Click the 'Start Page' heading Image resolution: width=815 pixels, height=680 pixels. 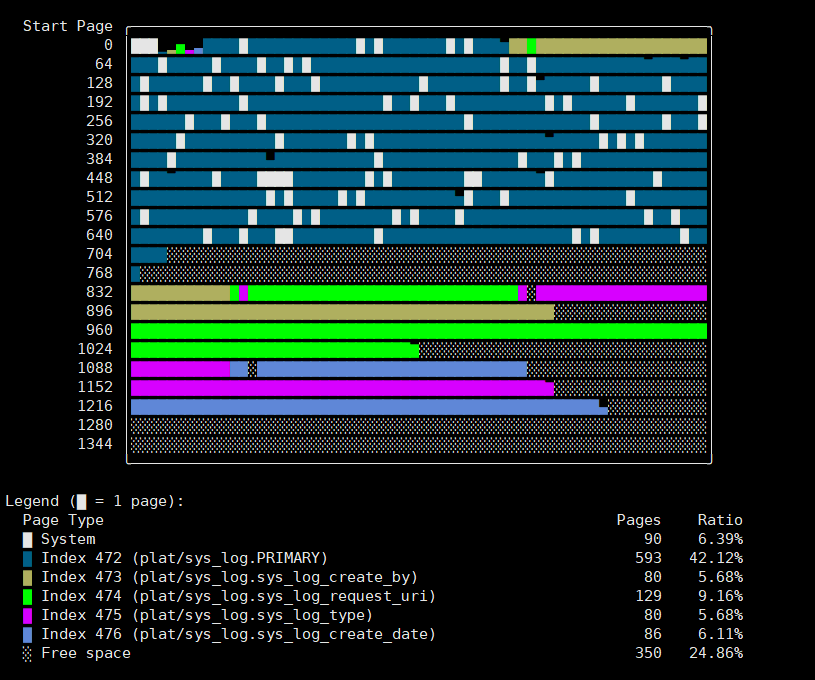[x=67, y=26]
